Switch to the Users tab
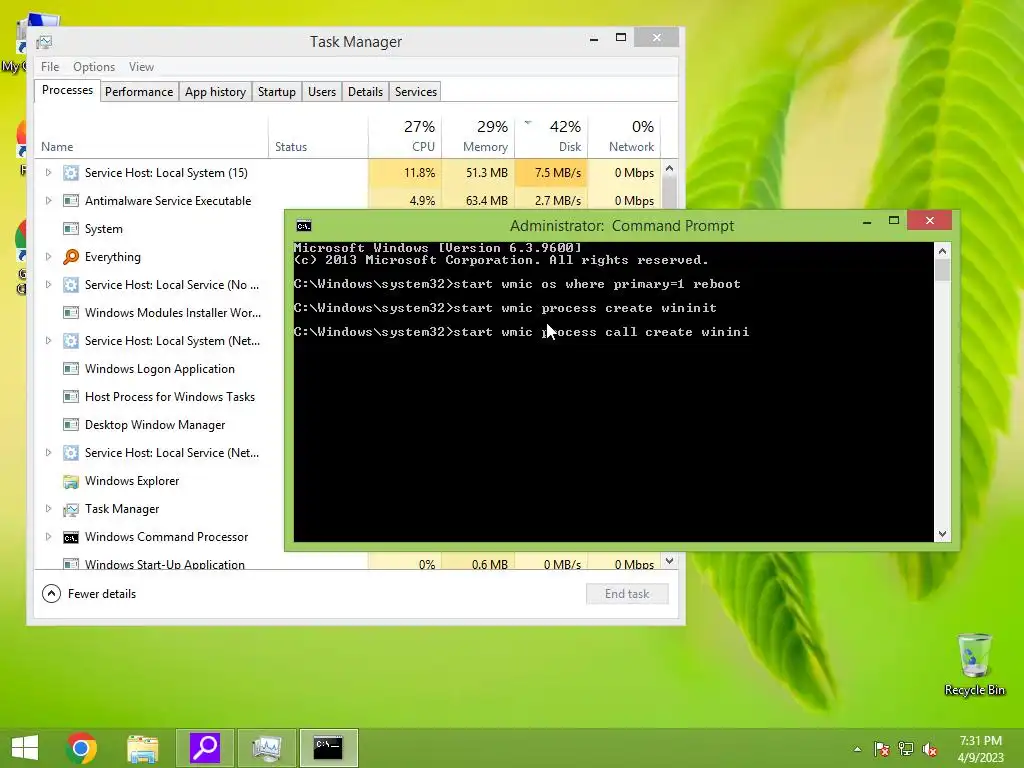Image resolution: width=1024 pixels, height=768 pixels. click(322, 92)
